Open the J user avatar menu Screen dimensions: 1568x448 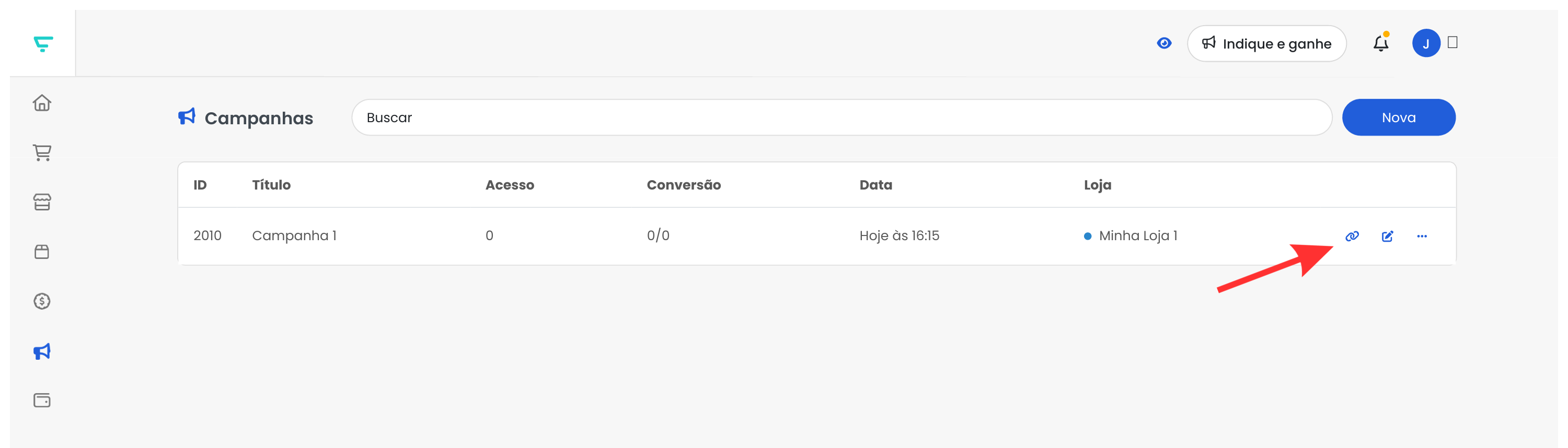(x=1425, y=43)
